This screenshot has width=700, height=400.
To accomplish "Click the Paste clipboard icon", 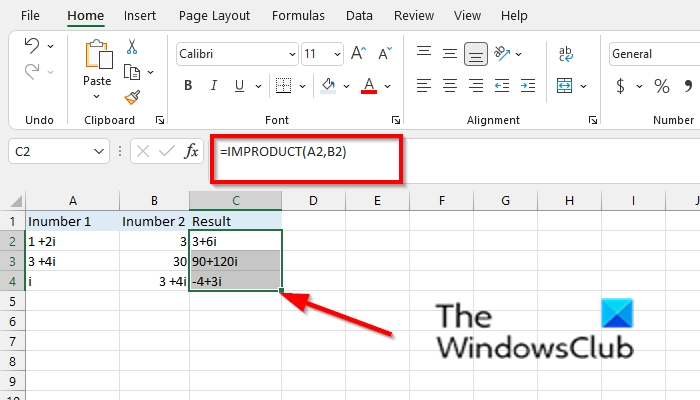I will (99, 54).
